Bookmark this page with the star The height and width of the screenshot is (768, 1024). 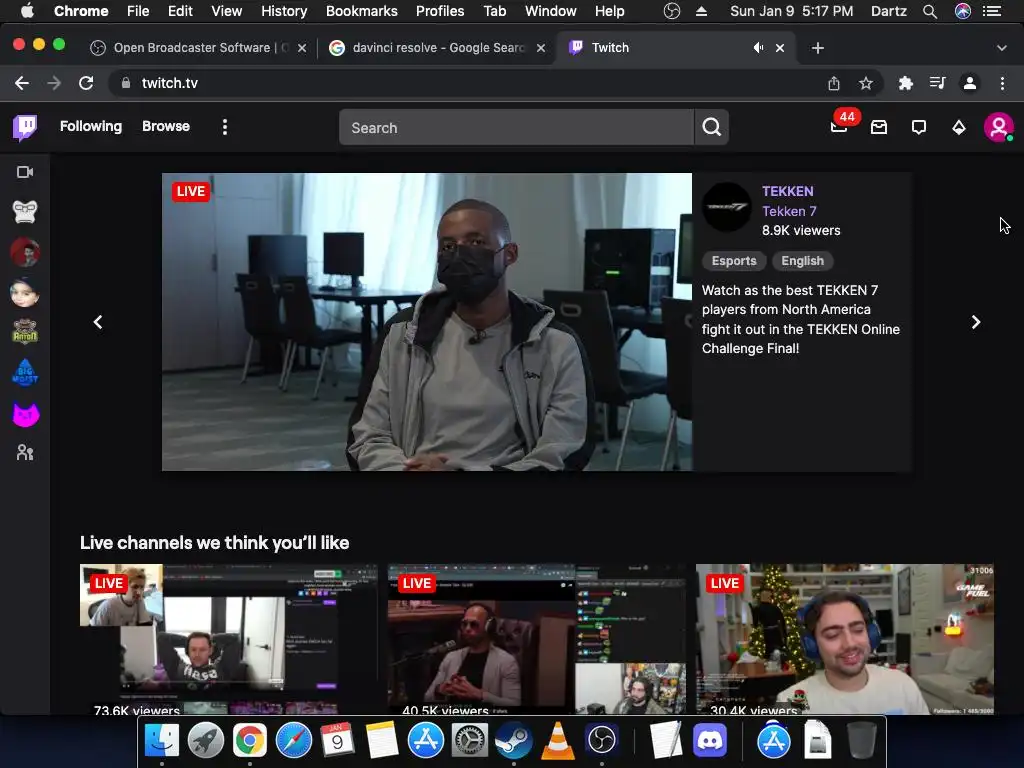866,83
